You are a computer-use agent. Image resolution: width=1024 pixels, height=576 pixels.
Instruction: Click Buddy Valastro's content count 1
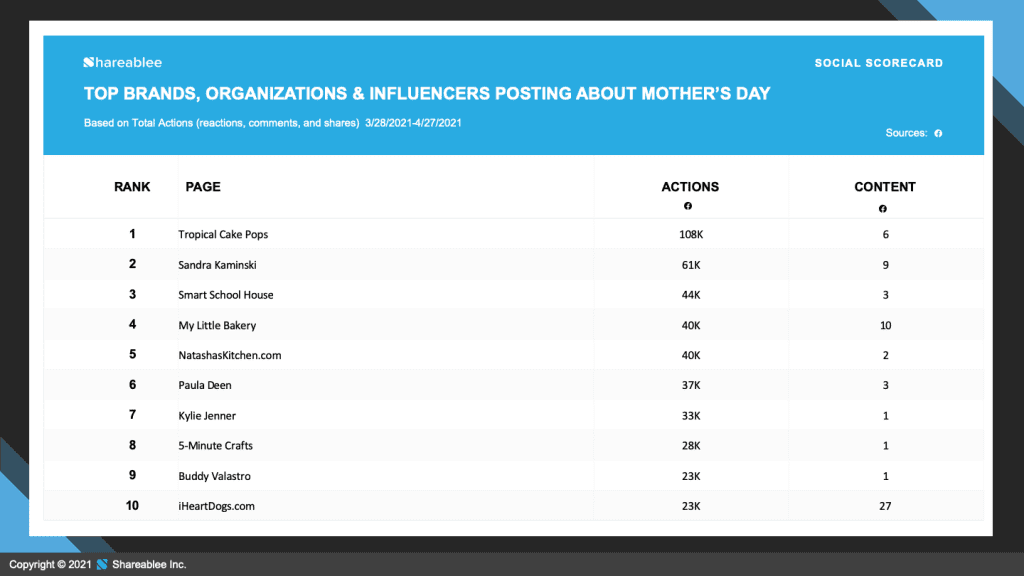click(x=886, y=476)
